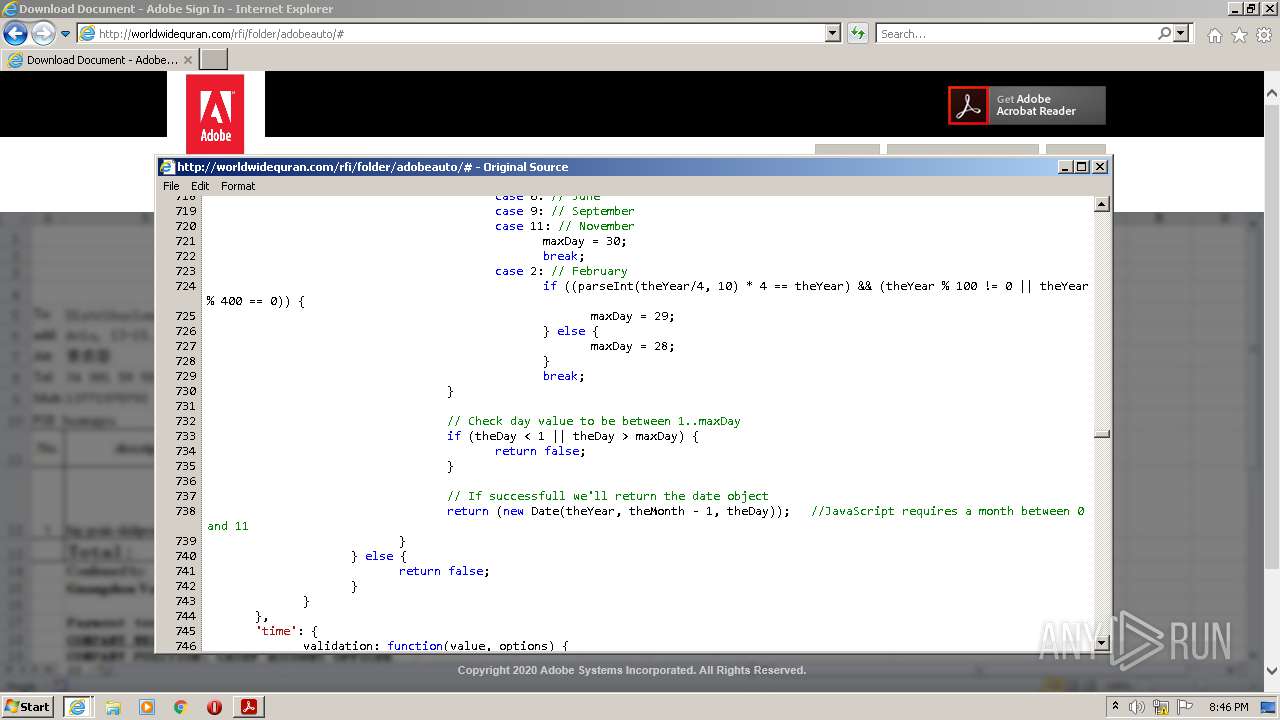Image resolution: width=1280 pixels, height=720 pixels.
Task: Click the search magnifier icon
Action: tap(1164, 34)
